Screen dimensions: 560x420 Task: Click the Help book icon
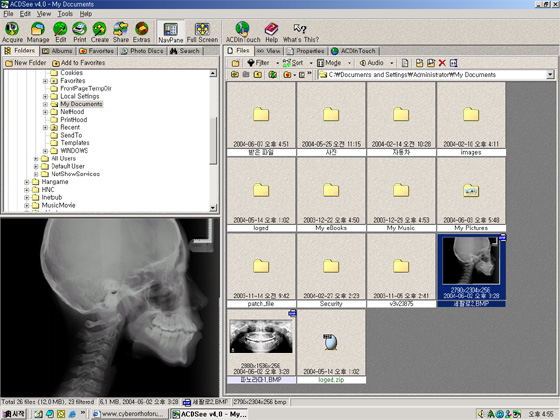tap(271, 32)
